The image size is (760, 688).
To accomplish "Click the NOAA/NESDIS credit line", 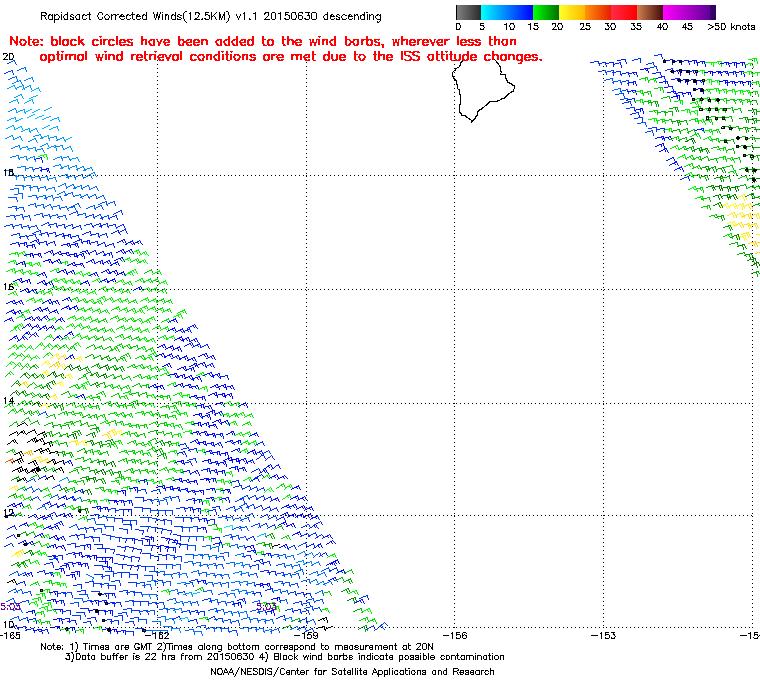I will pos(352,672).
